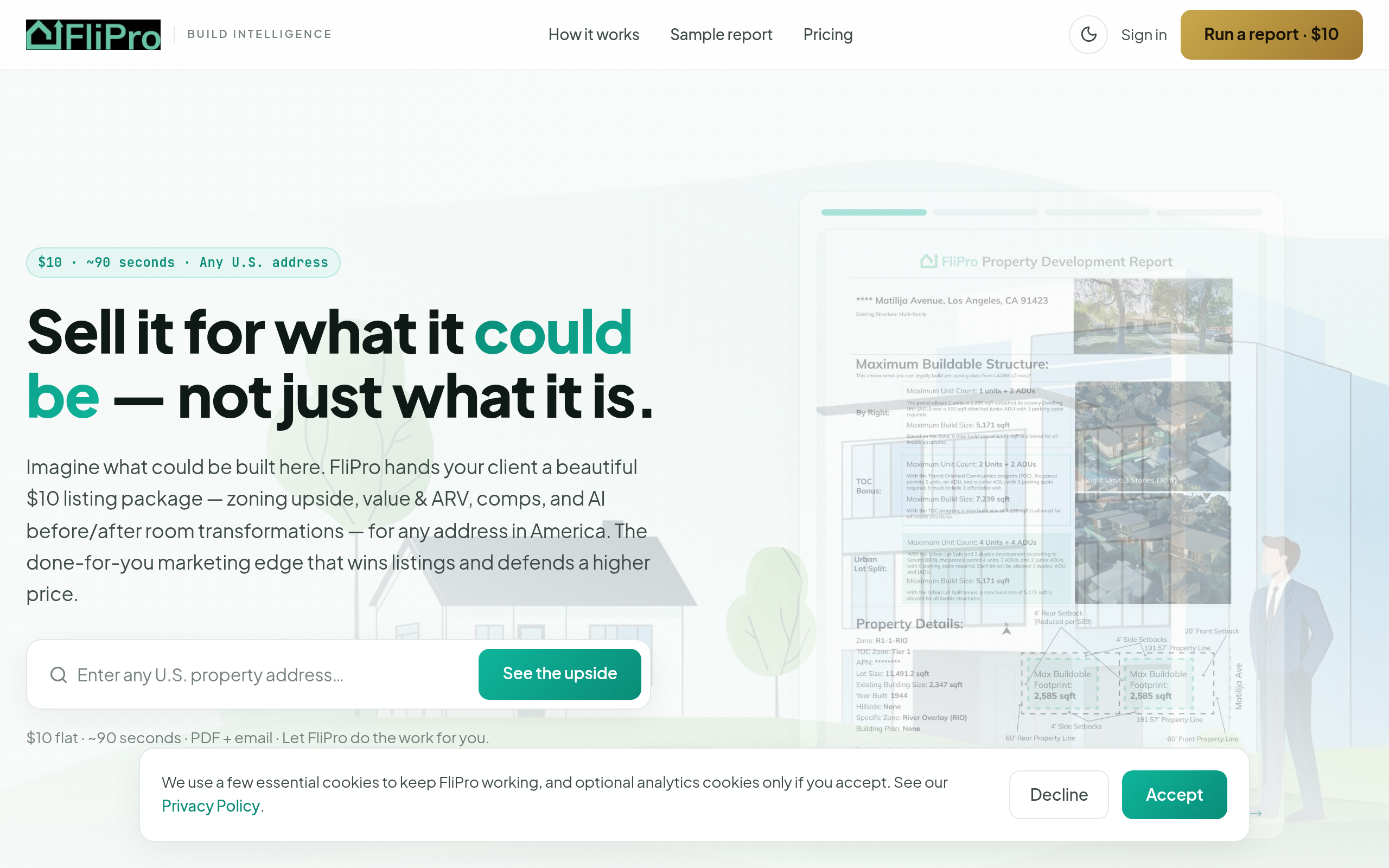Open the Sample report link
1389x868 pixels.
(x=721, y=34)
